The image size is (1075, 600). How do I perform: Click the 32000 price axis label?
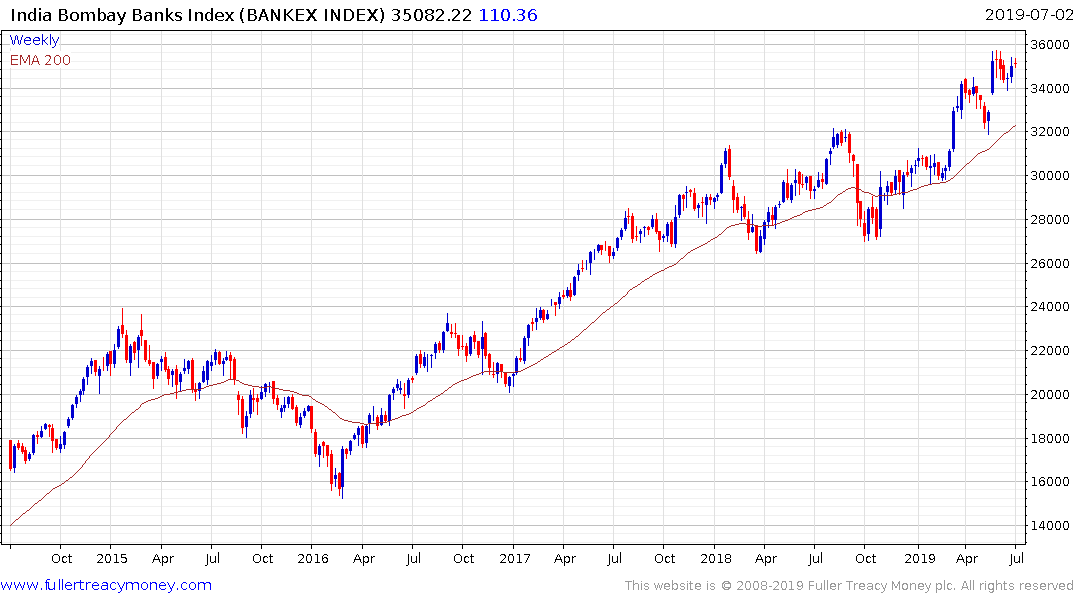pos(1050,132)
